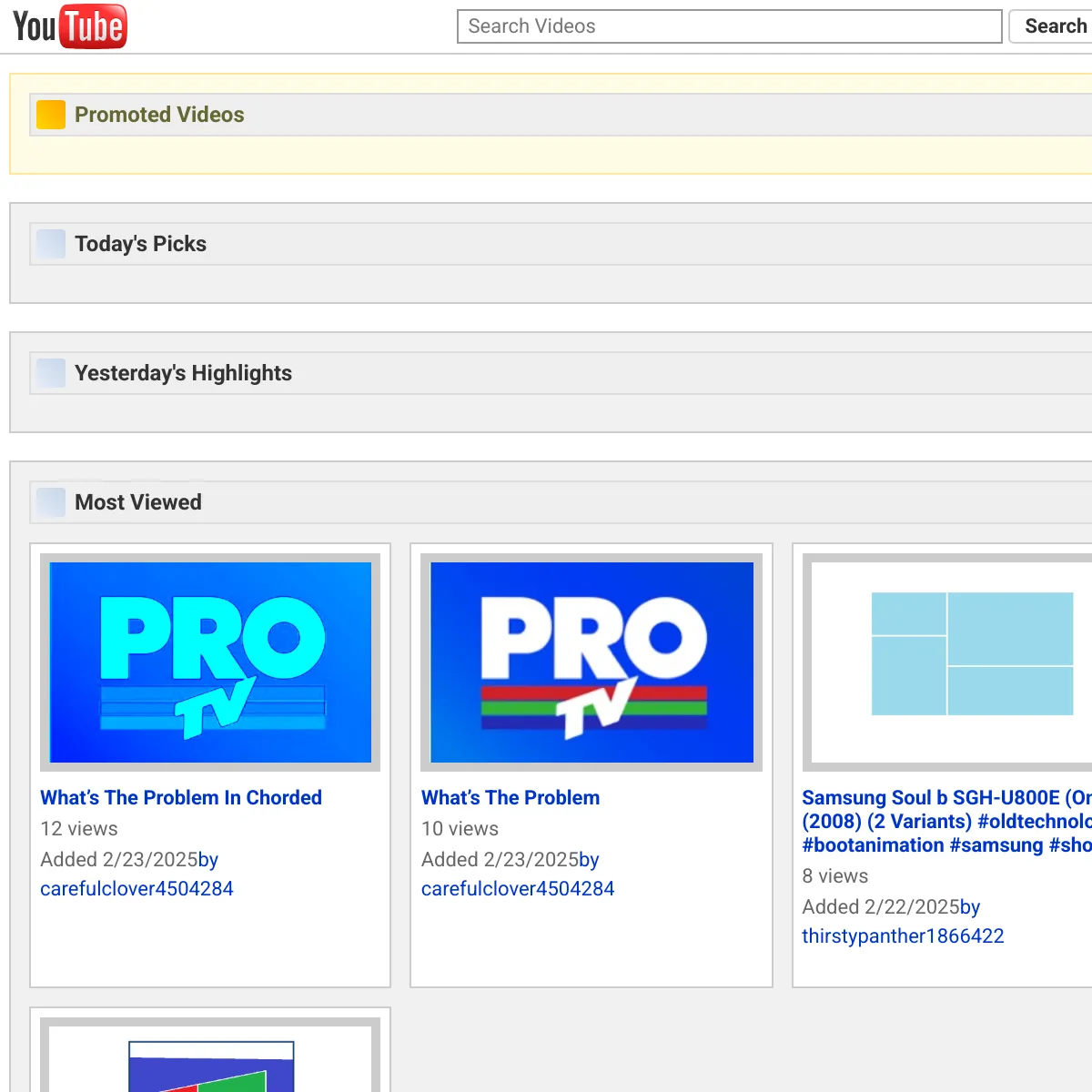Open What's The Problem In Chorded link
The width and height of the screenshot is (1092, 1092).
click(x=181, y=797)
